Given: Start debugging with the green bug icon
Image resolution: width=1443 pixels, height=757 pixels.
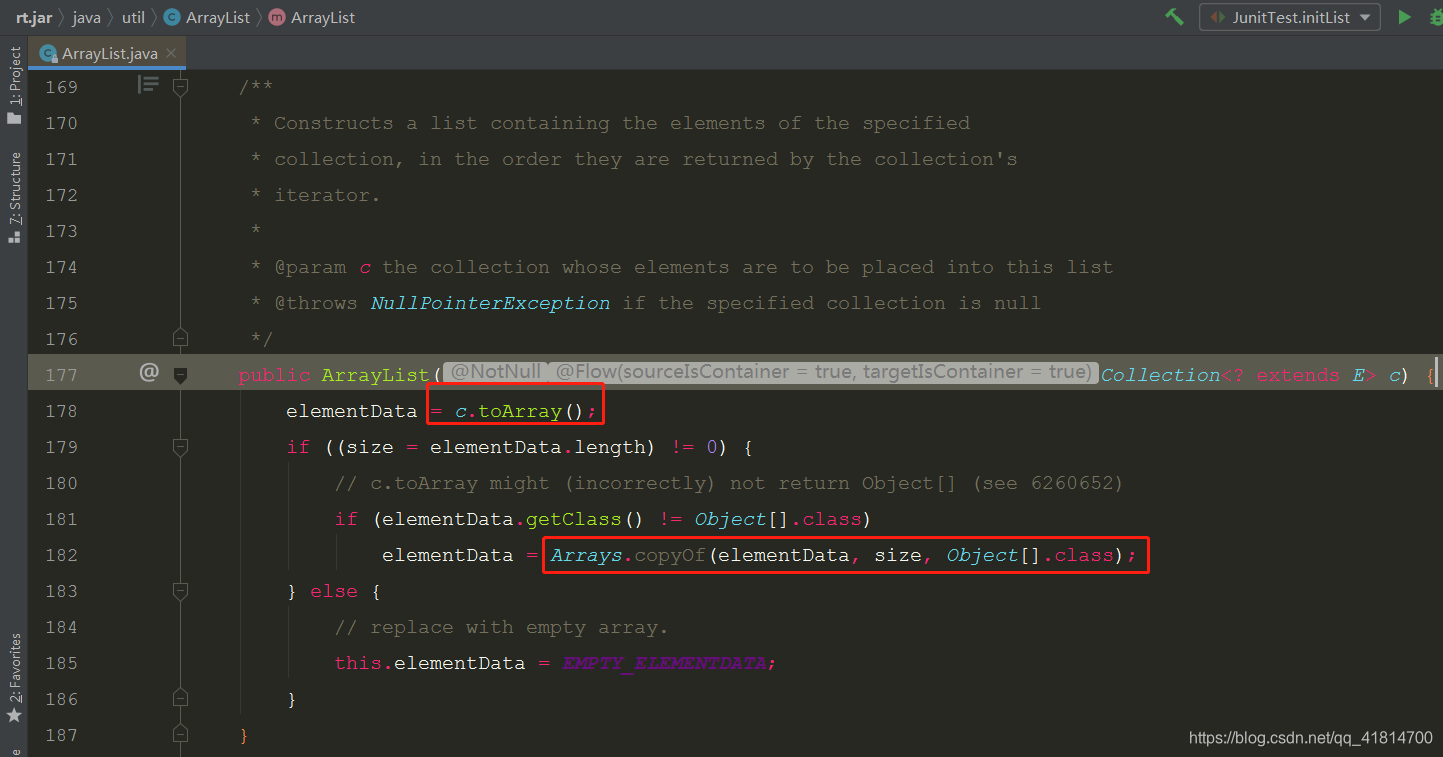Looking at the screenshot, I should [1435, 17].
